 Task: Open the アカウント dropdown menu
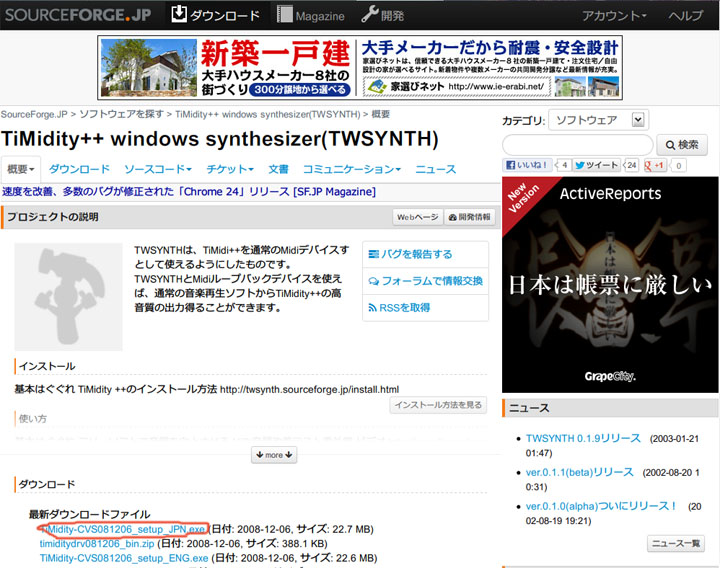[x=614, y=16]
